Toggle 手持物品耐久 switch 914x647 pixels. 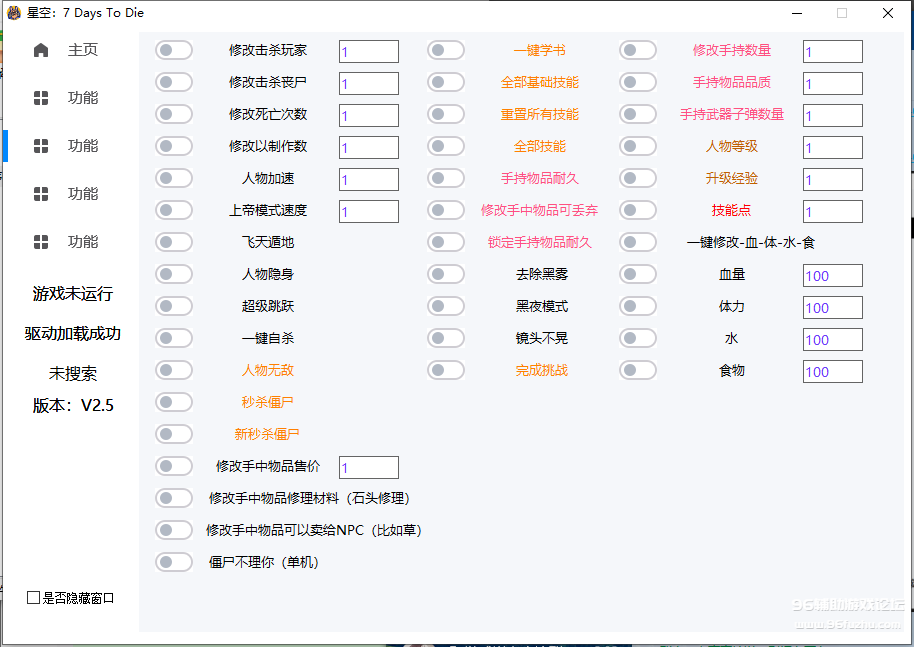(446, 178)
